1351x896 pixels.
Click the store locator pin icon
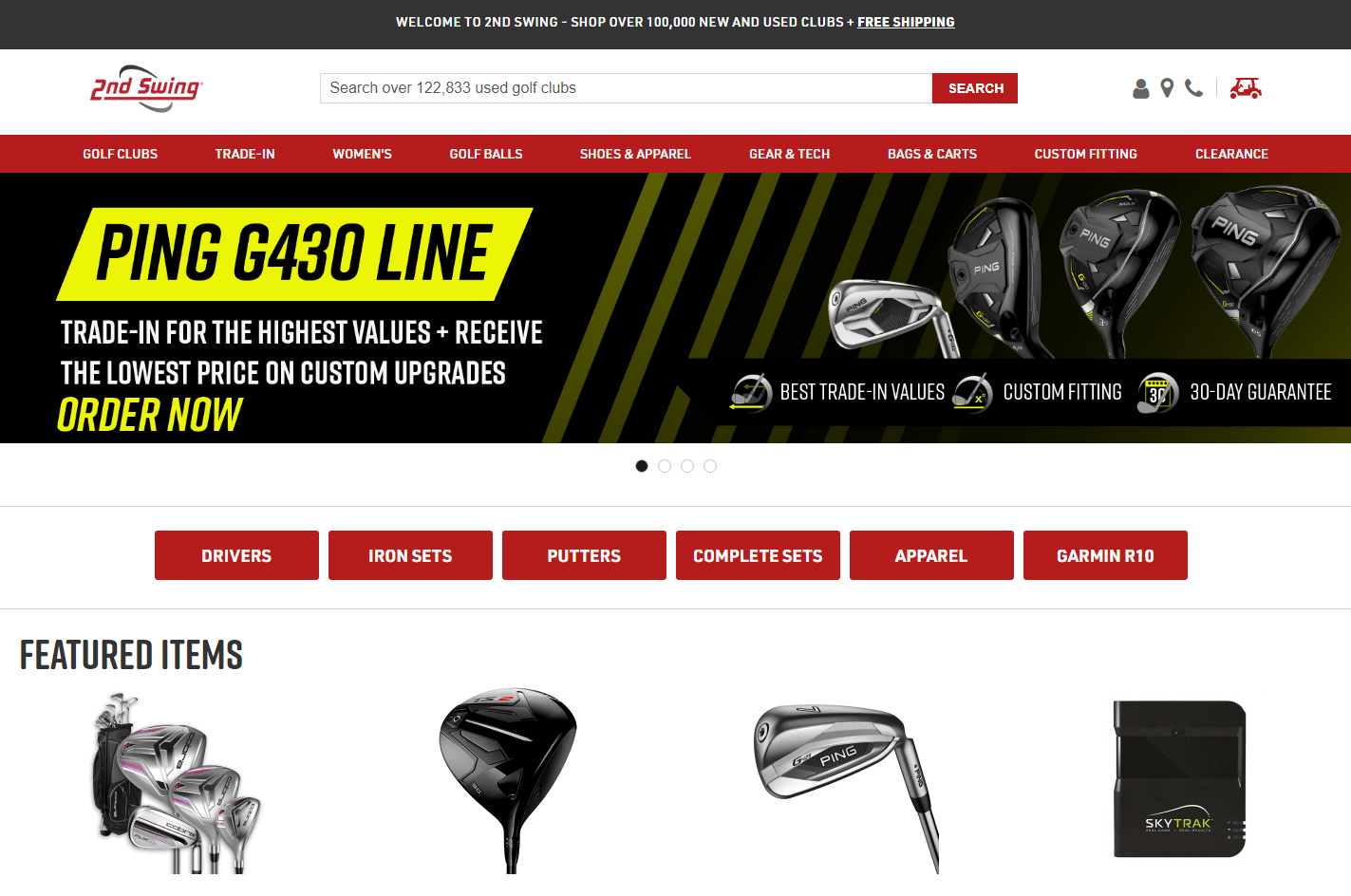pos(1167,88)
